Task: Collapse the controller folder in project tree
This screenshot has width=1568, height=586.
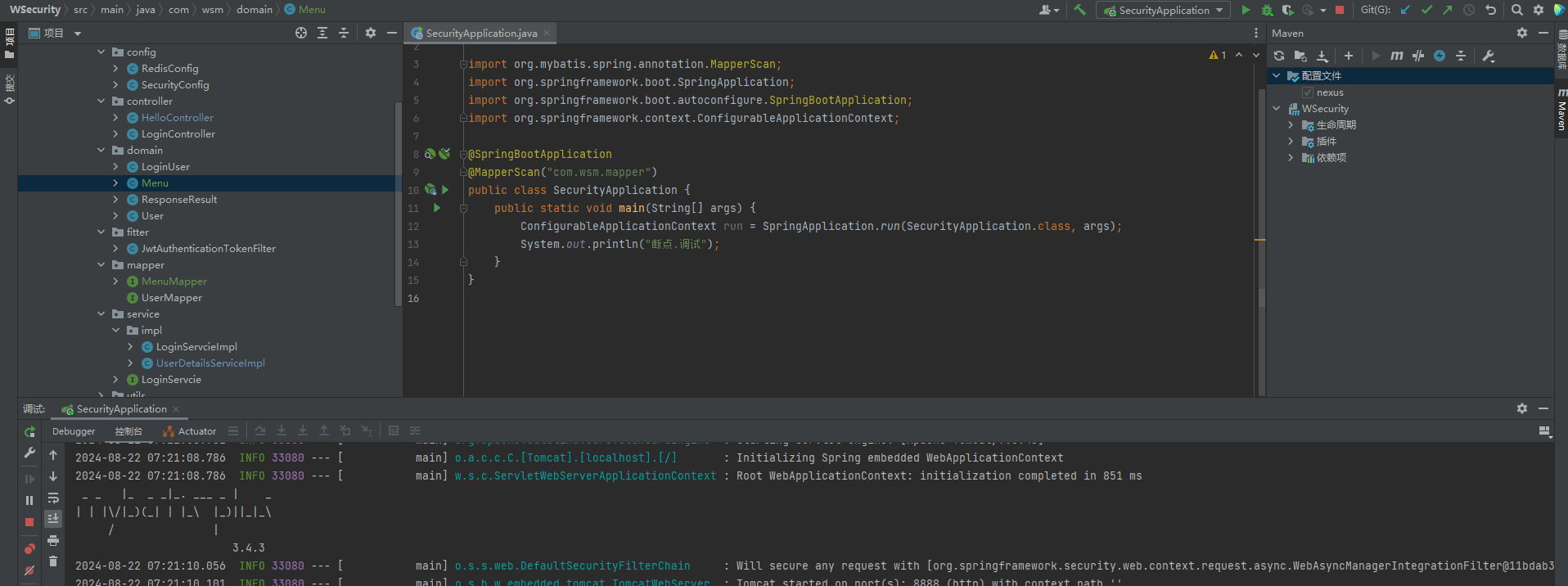Action: click(x=101, y=101)
